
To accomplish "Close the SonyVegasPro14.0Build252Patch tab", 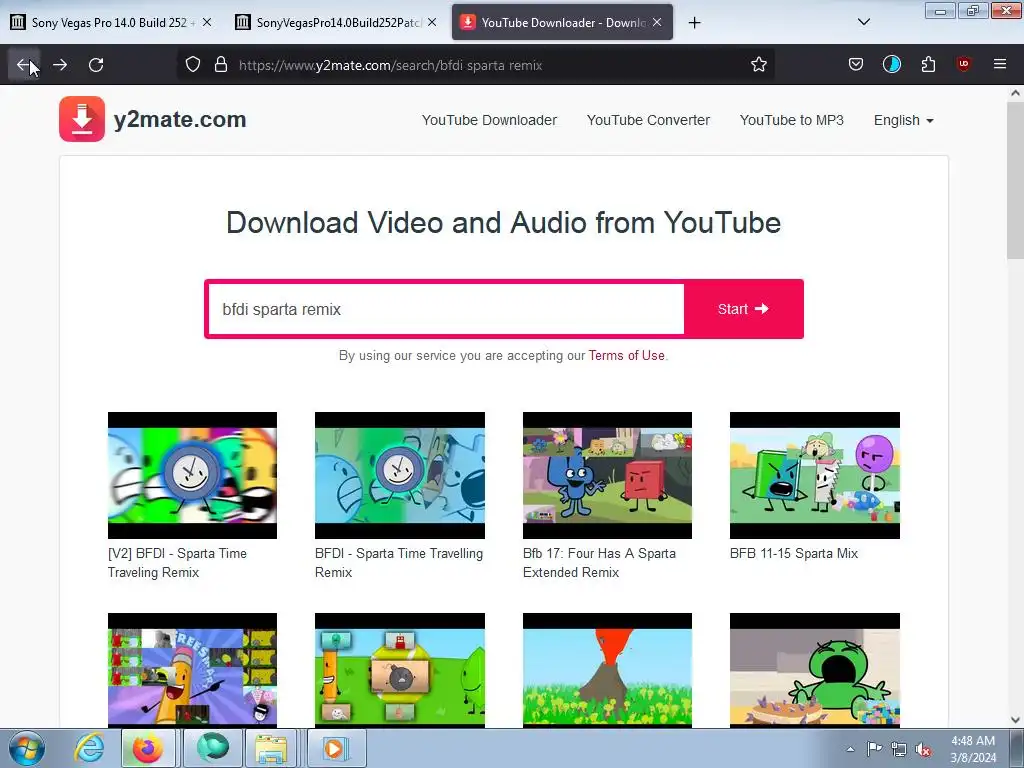I will [432, 22].
